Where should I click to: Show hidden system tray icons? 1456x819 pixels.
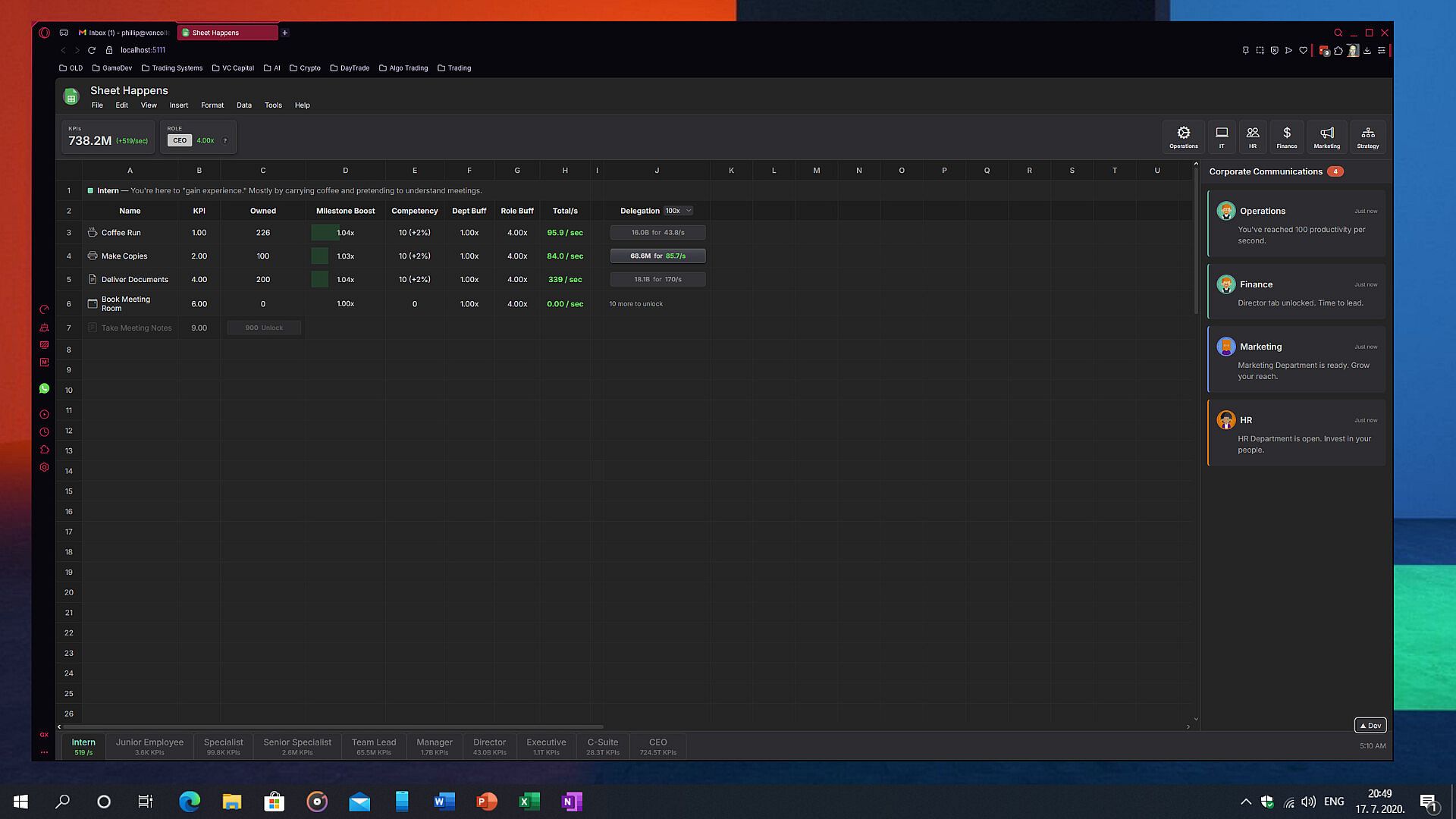[1245, 802]
